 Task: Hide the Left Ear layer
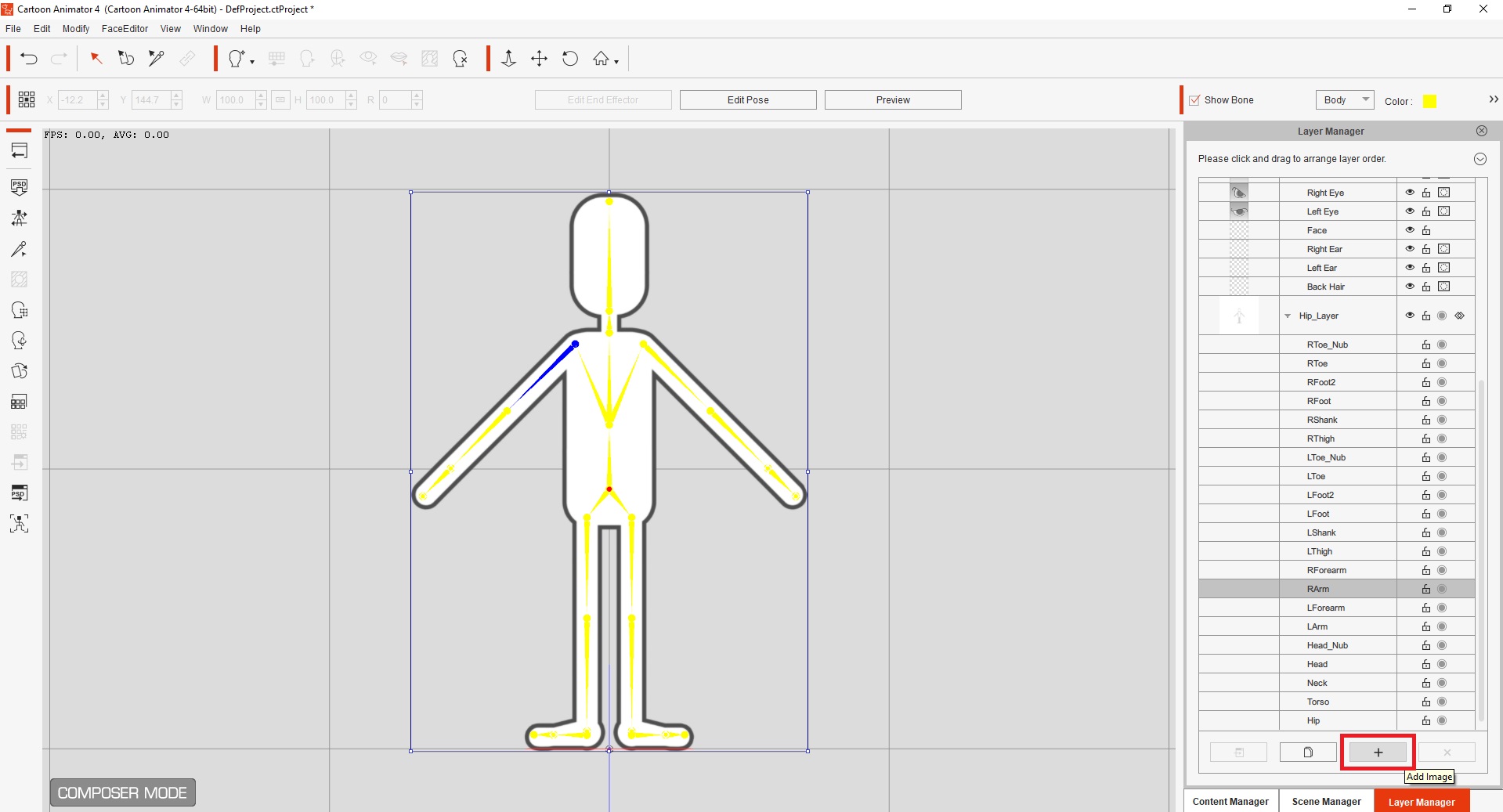click(1410, 268)
